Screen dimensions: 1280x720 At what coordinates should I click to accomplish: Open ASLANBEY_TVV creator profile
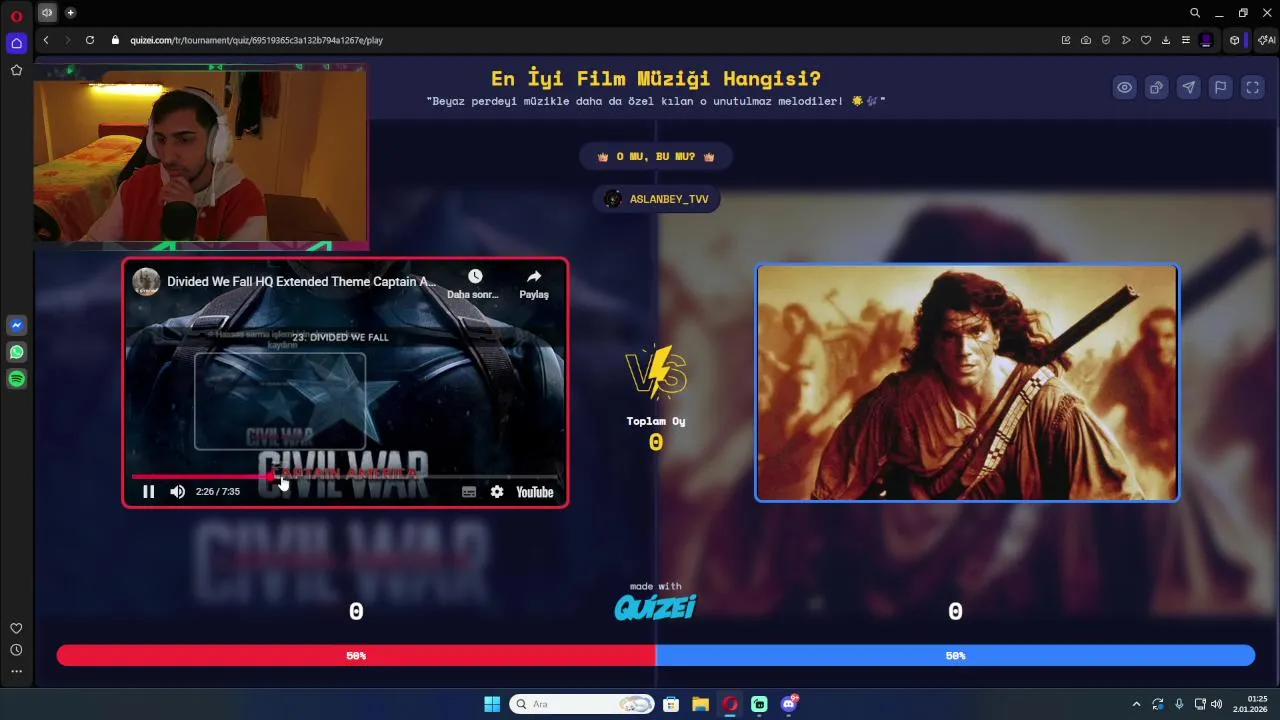656,199
